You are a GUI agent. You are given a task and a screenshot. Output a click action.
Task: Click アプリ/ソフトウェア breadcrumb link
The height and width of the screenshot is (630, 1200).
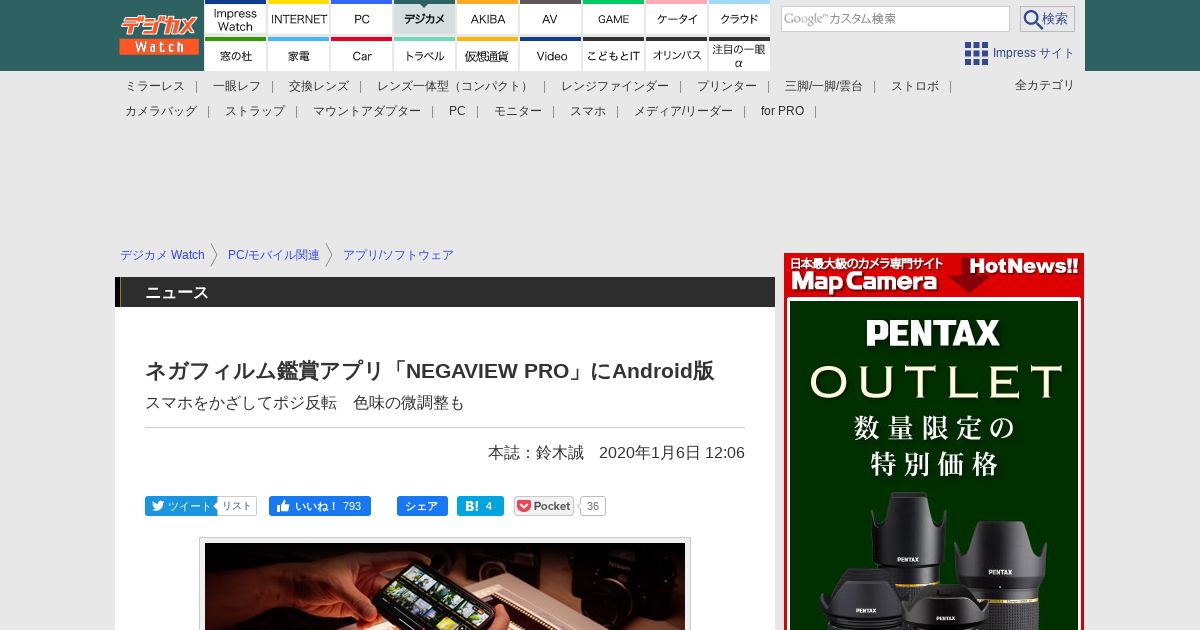(398, 255)
